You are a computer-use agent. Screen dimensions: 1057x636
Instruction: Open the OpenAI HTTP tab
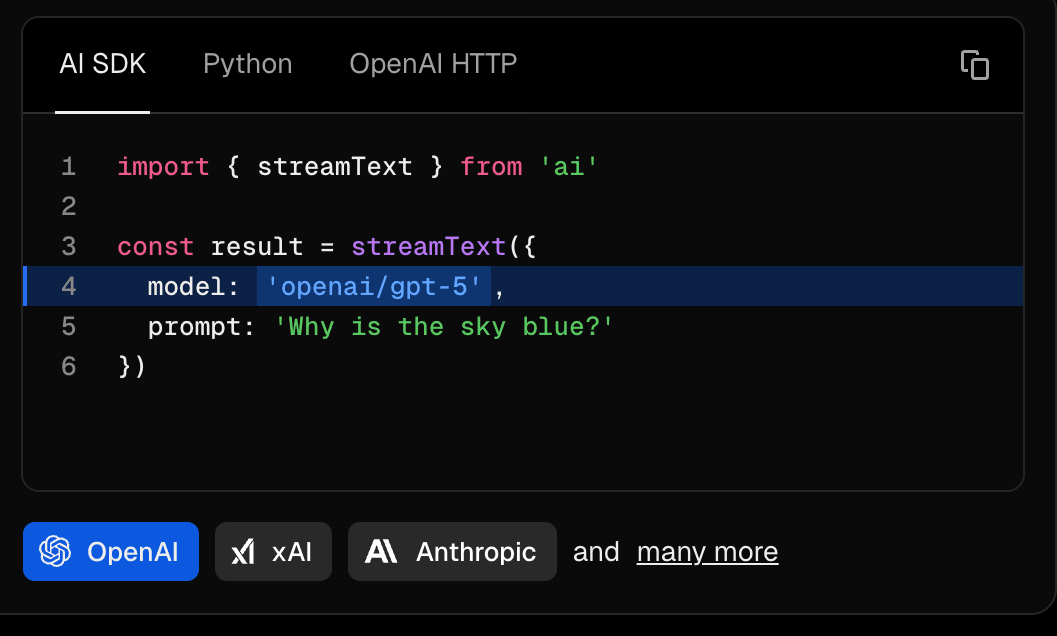[433, 64]
